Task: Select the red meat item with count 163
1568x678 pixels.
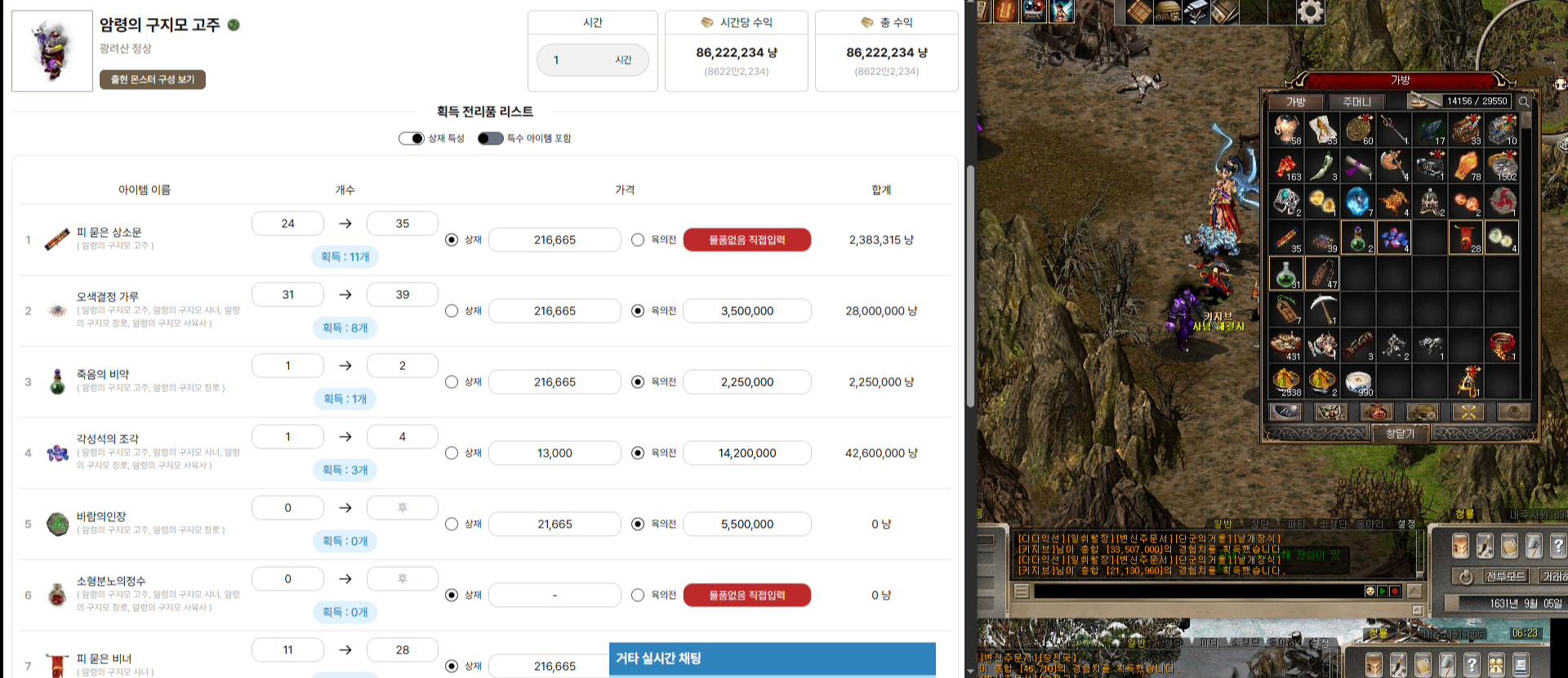Action: pos(1286,166)
